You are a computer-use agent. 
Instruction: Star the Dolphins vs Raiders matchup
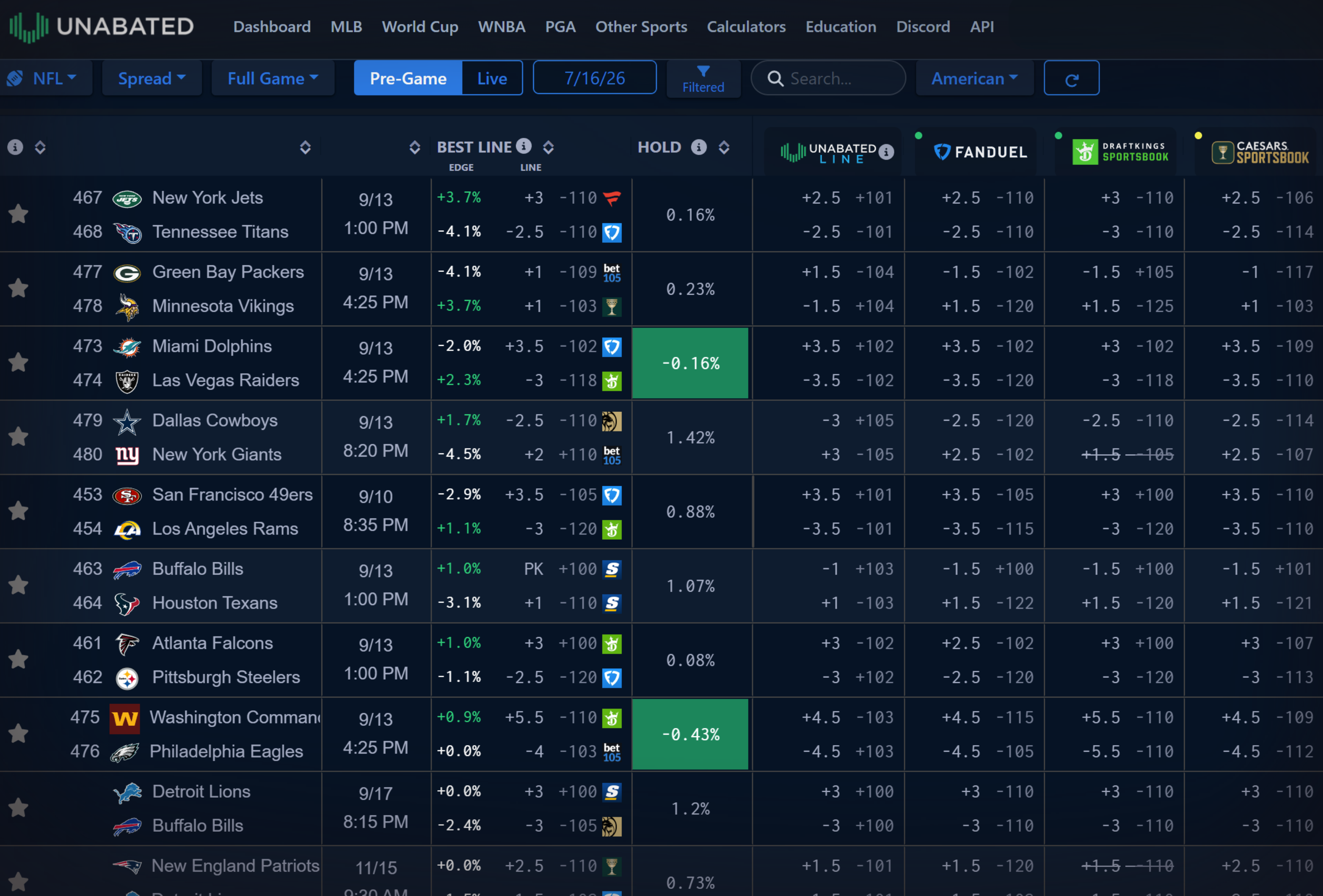[x=18, y=362]
